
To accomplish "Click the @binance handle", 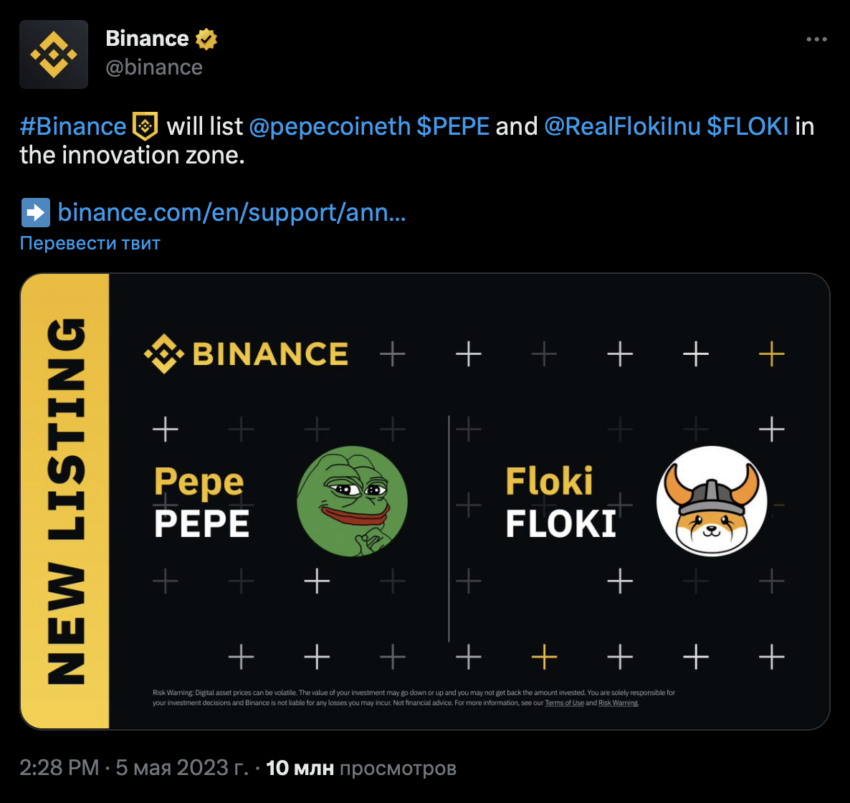I will [154, 67].
